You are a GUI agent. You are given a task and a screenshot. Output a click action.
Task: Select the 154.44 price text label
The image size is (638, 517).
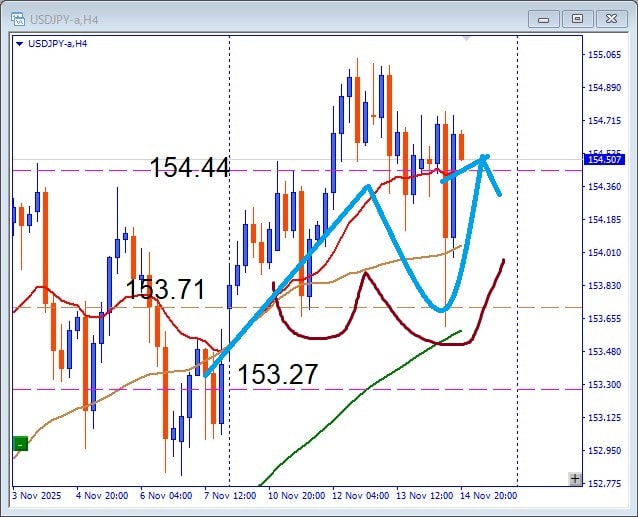[x=189, y=168]
